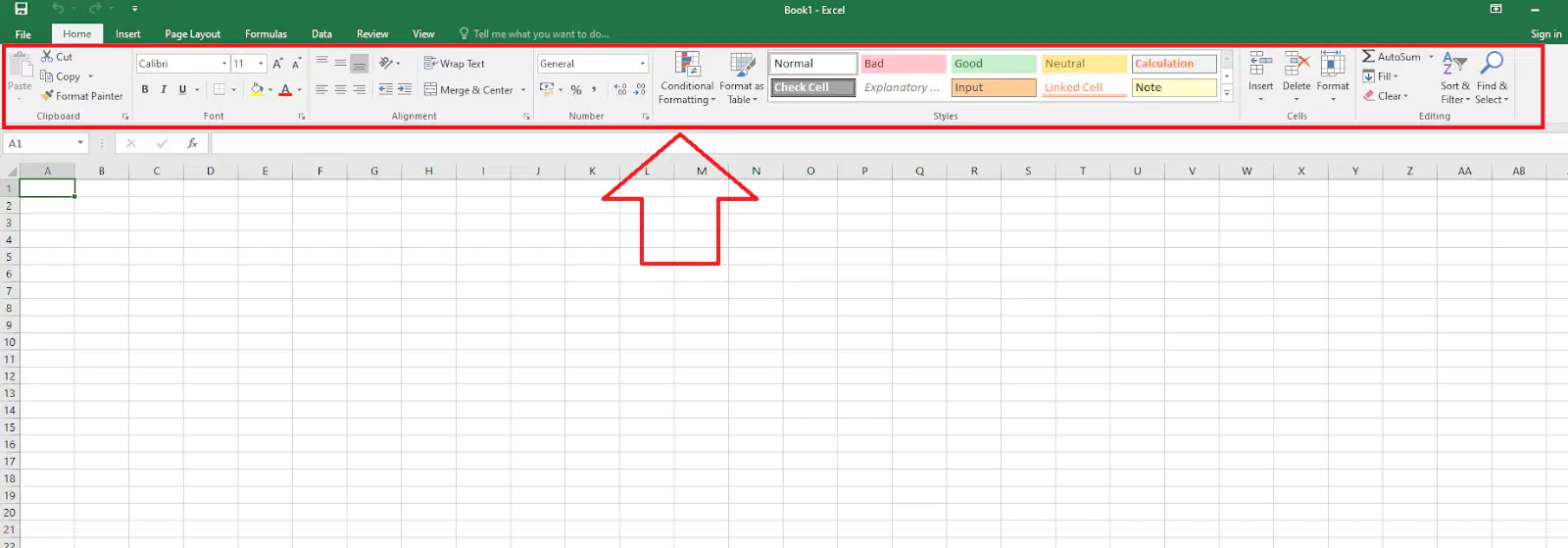The image size is (1568, 548).
Task: Apply Percent Style icon
Action: 576,89
